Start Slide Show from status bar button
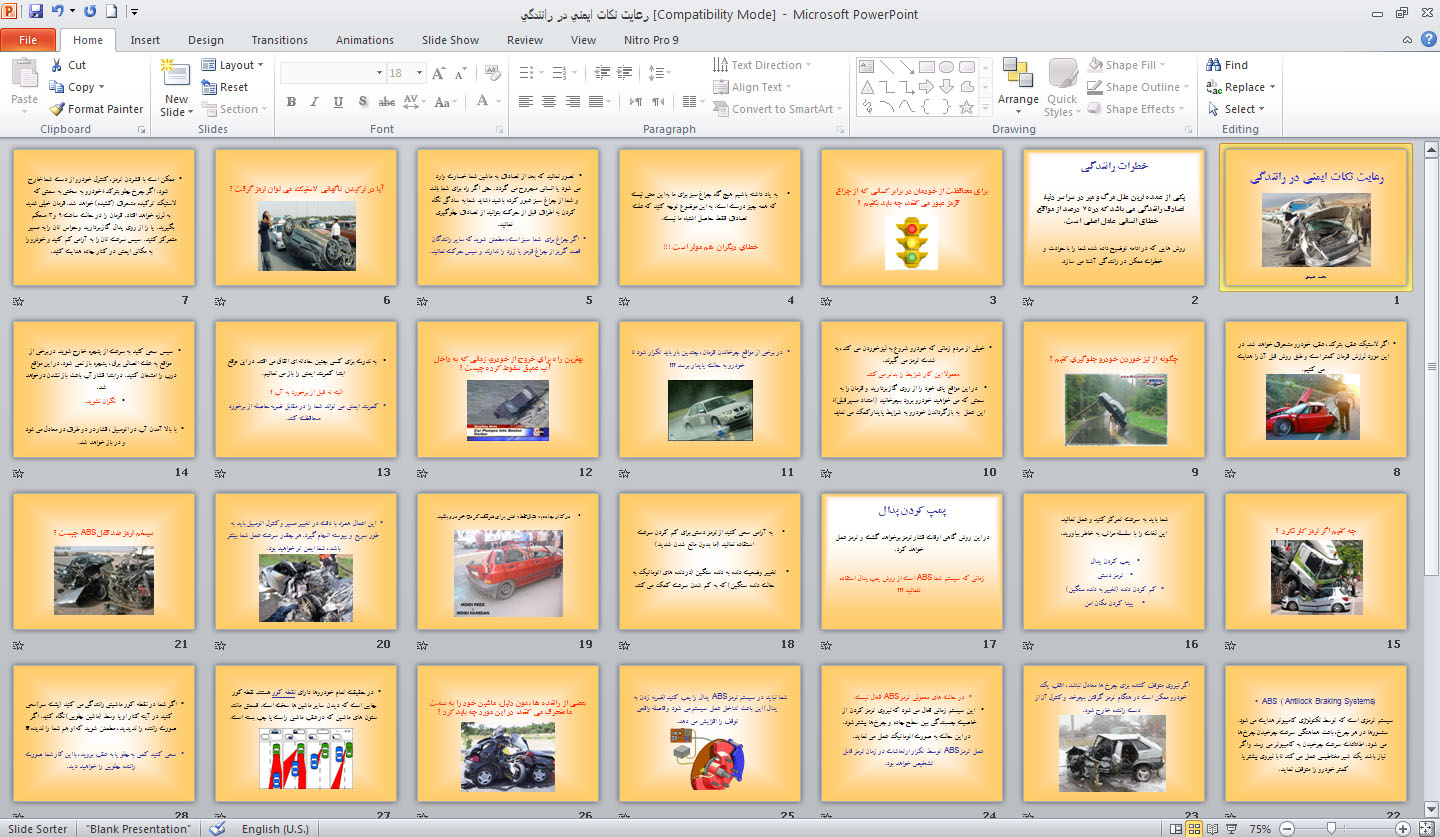 [1233, 829]
